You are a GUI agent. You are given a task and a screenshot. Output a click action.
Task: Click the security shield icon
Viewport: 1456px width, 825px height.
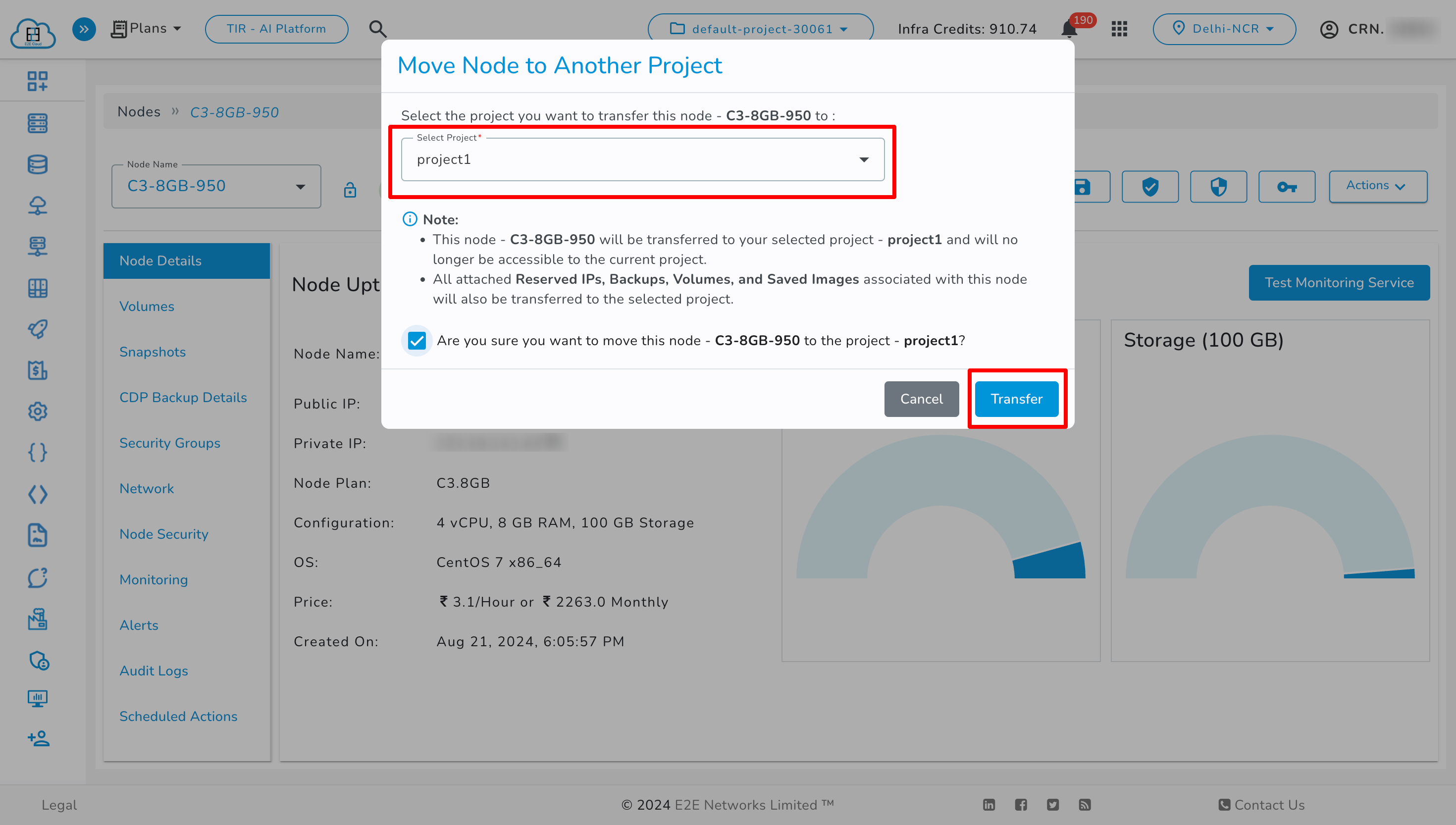coord(1218,186)
